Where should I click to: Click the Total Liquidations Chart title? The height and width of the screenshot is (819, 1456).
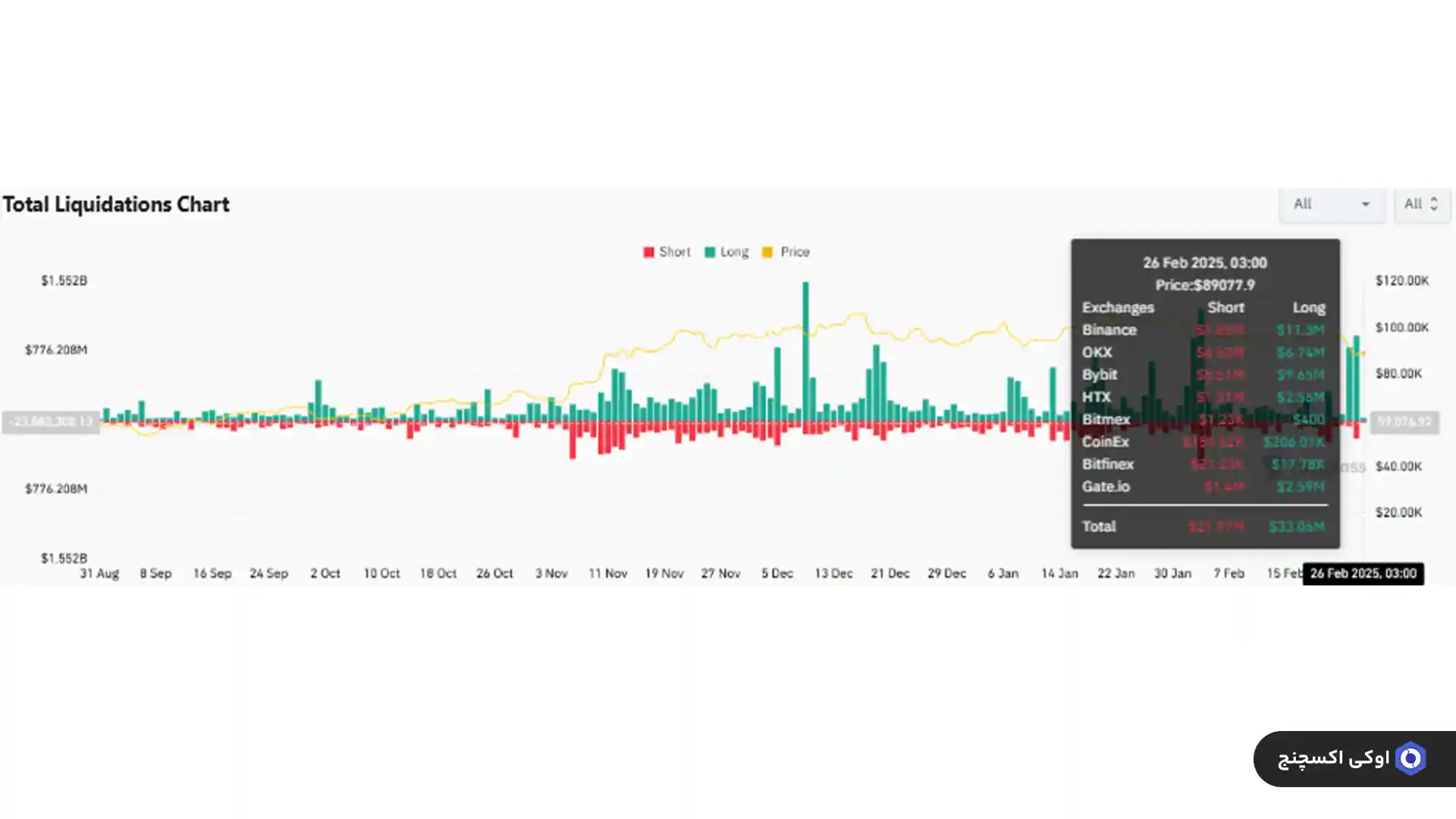coord(116,205)
